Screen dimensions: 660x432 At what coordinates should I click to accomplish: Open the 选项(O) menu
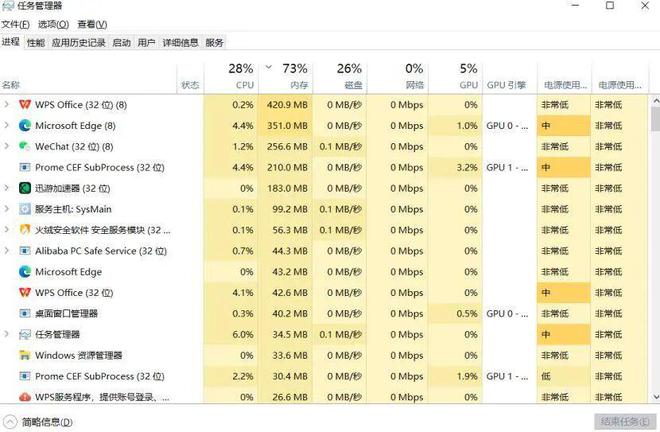tap(53, 24)
